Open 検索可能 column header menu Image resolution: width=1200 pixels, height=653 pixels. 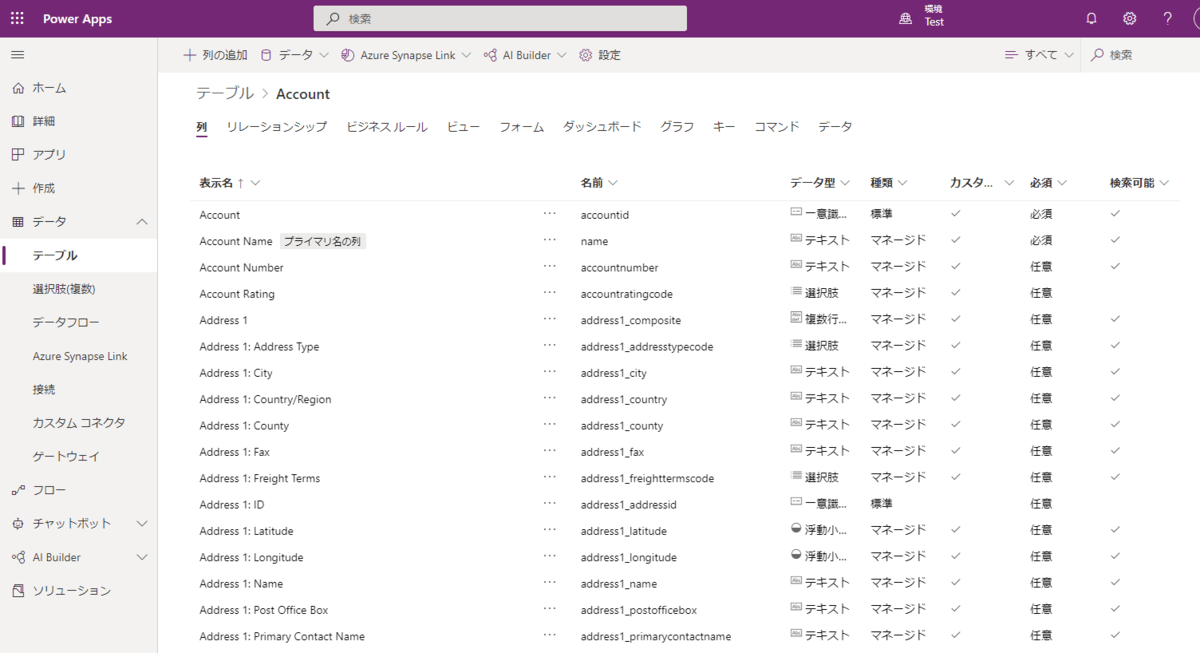tap(1139, 183)
